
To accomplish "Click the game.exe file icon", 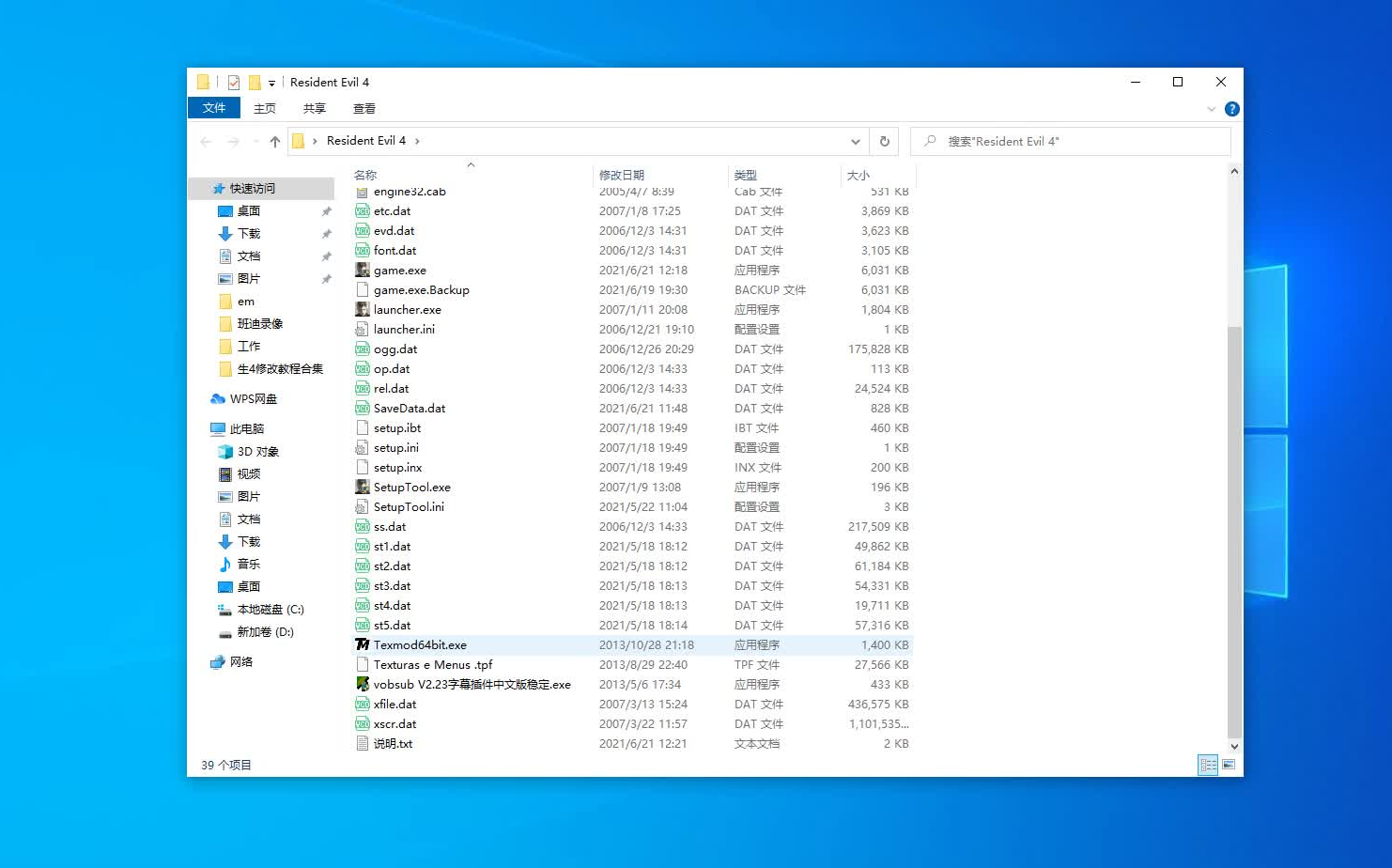I will [x=362, y=270].
